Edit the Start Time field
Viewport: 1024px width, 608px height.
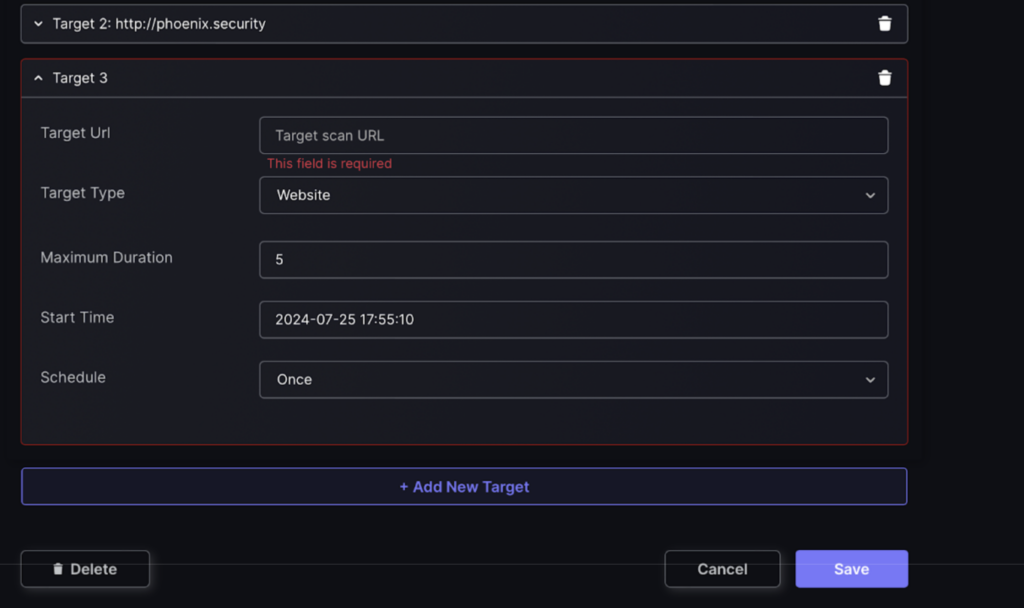[x=573, y=319]
